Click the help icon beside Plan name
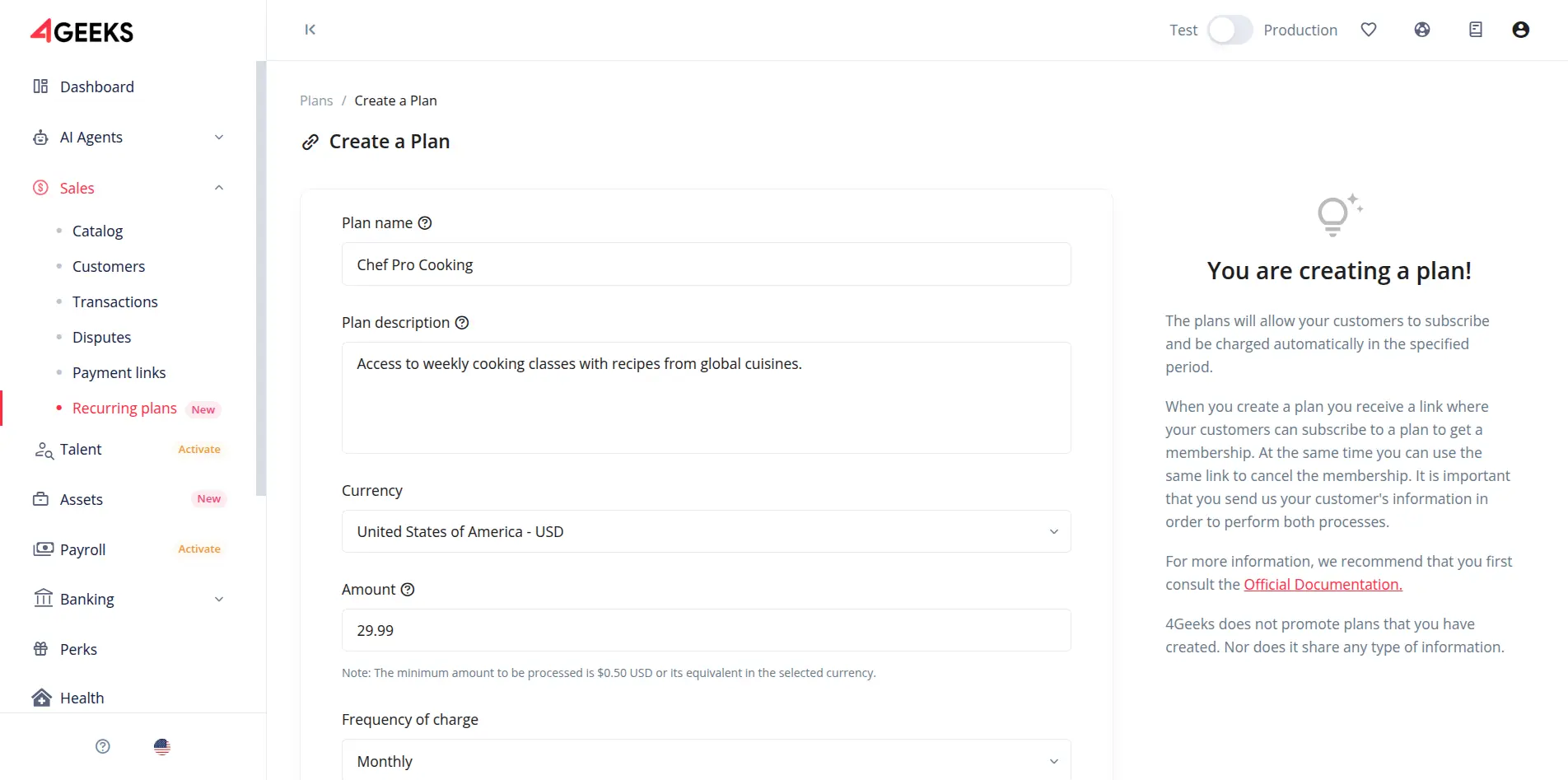 425,222
